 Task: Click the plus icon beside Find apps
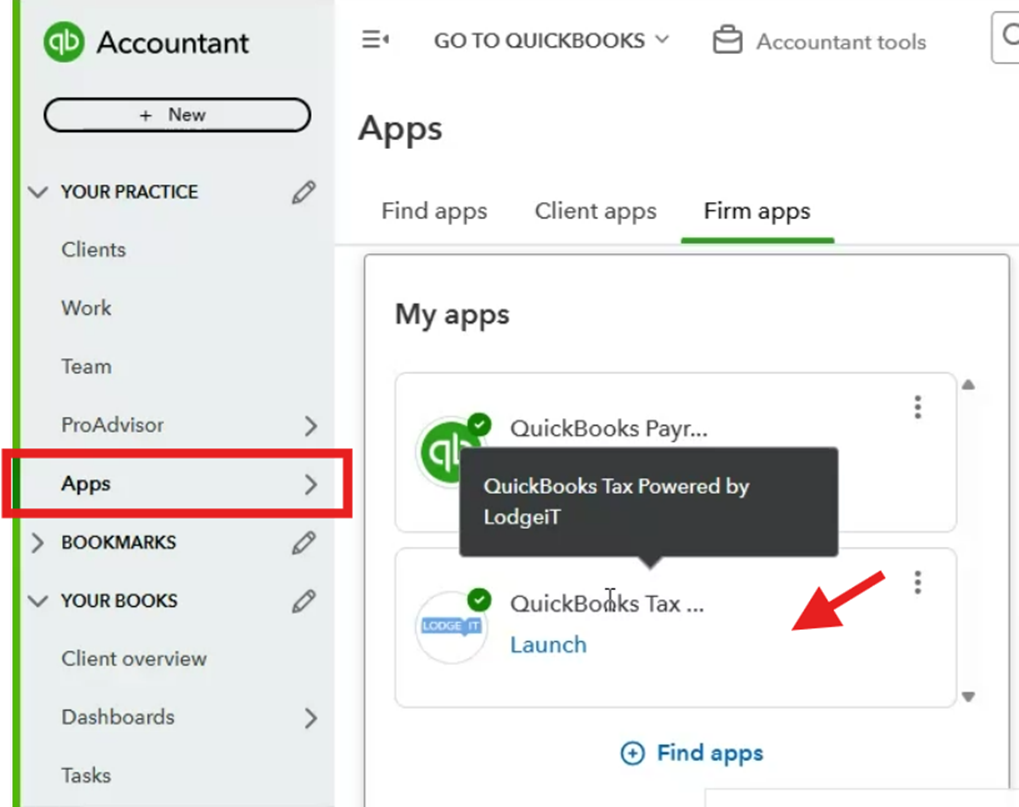[x=632, y=753]
